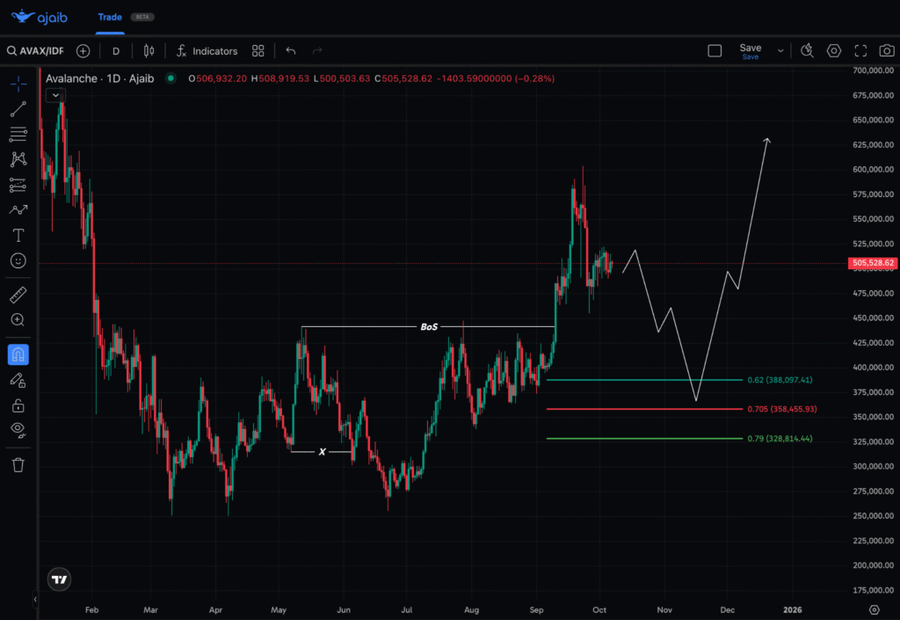Open the emoji sticker tool

[18, 261]
